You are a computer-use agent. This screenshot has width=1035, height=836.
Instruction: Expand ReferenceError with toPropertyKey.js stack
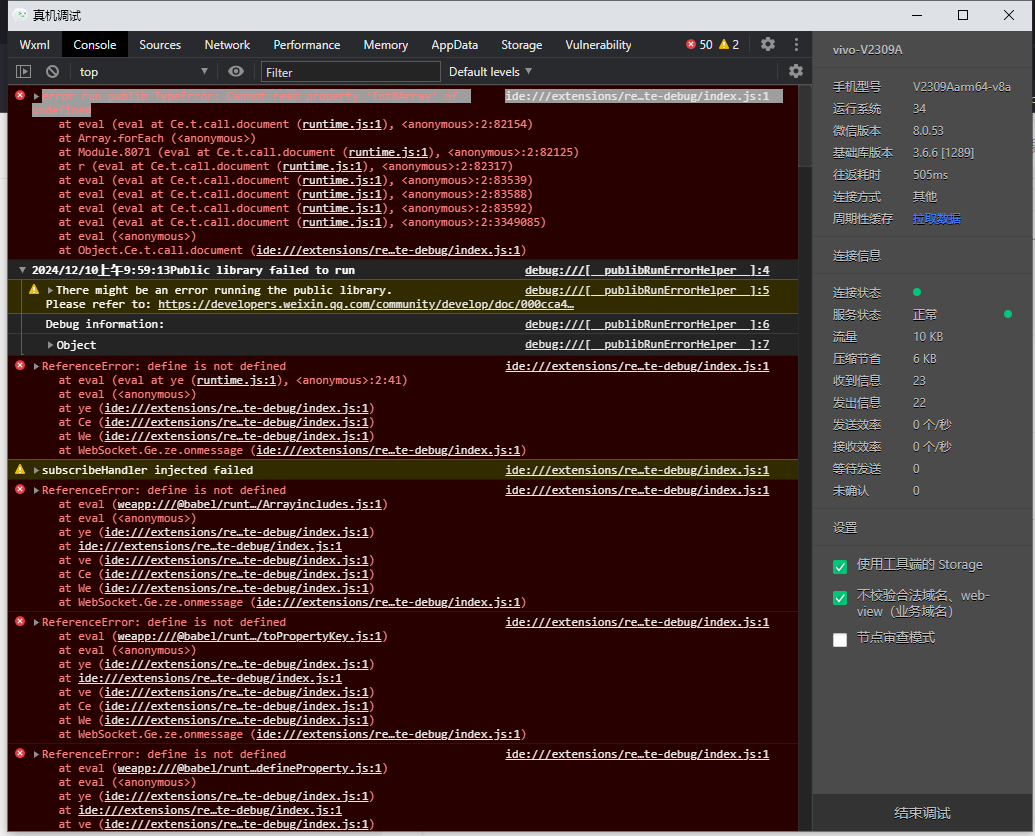pyautogui.click(x=36, y=622)
